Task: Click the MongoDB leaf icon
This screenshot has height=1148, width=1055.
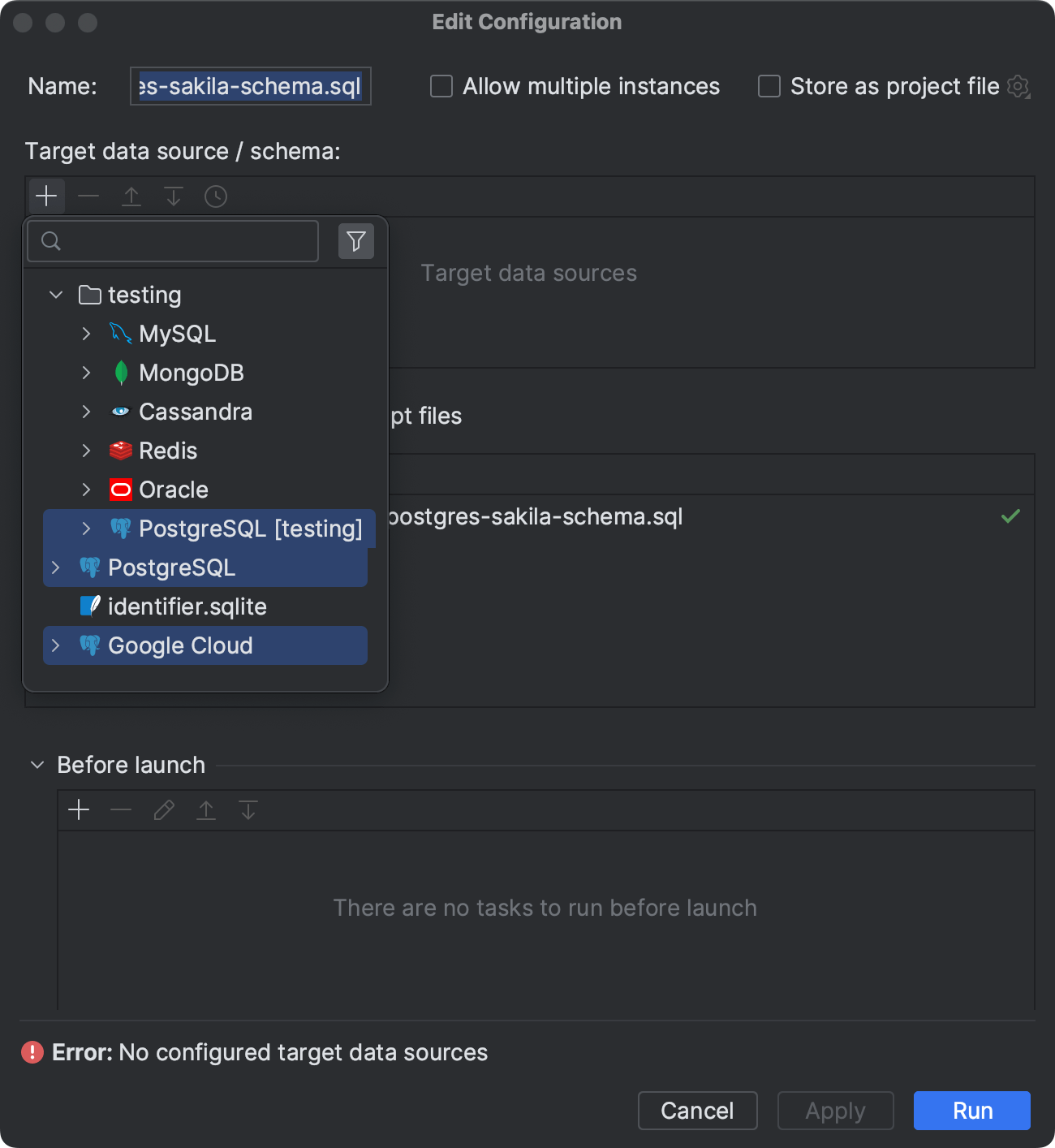Action: [x=121, y=373]
